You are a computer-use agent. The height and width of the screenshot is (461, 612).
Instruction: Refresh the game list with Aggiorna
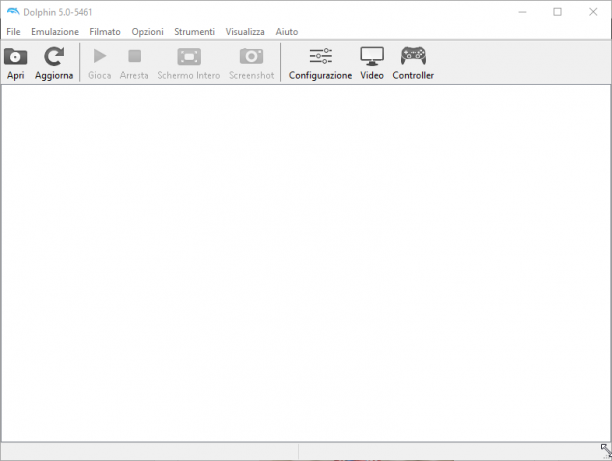pos(54,57)
